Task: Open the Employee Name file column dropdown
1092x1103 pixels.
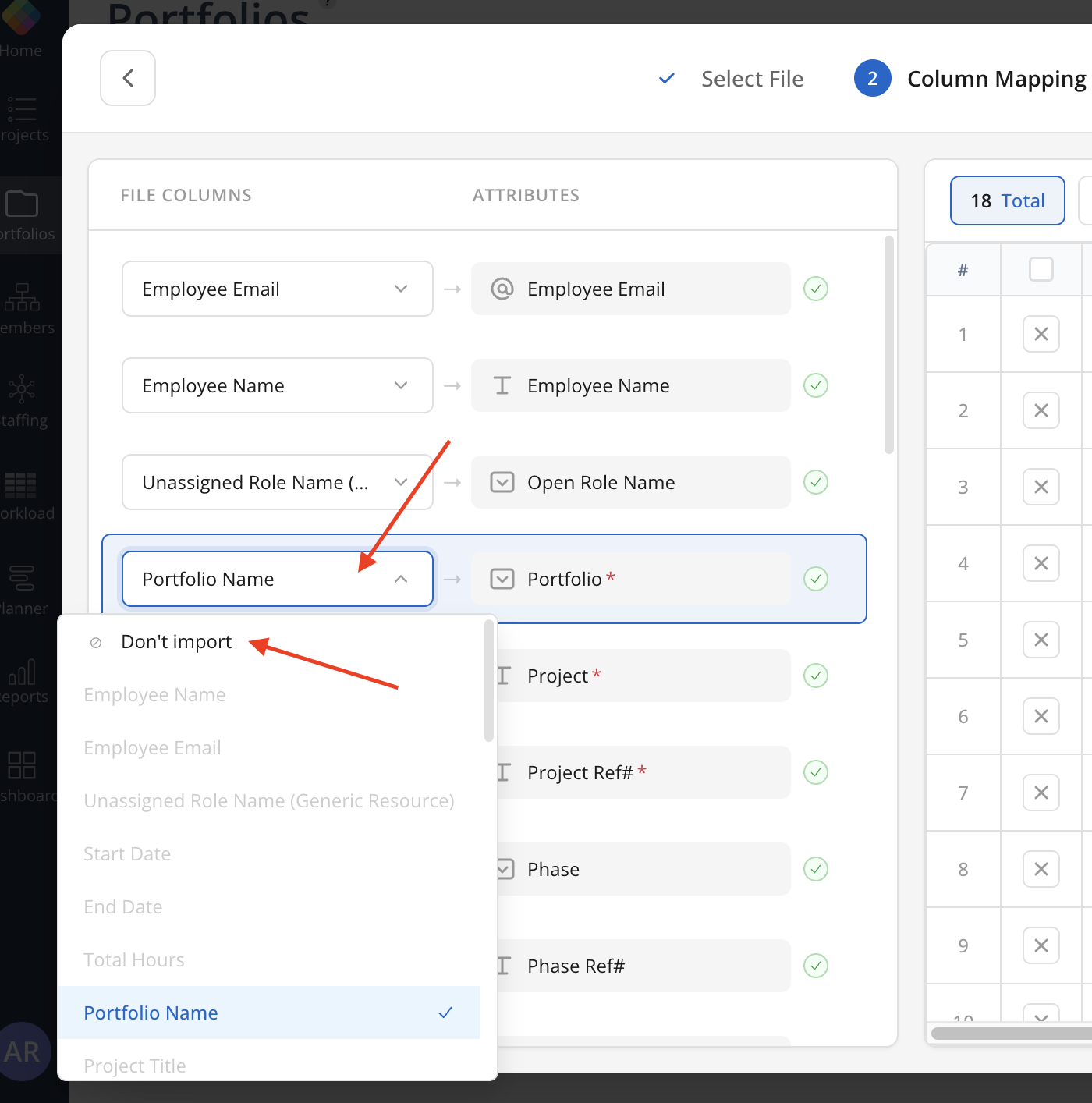Action: tap(278, 385)
